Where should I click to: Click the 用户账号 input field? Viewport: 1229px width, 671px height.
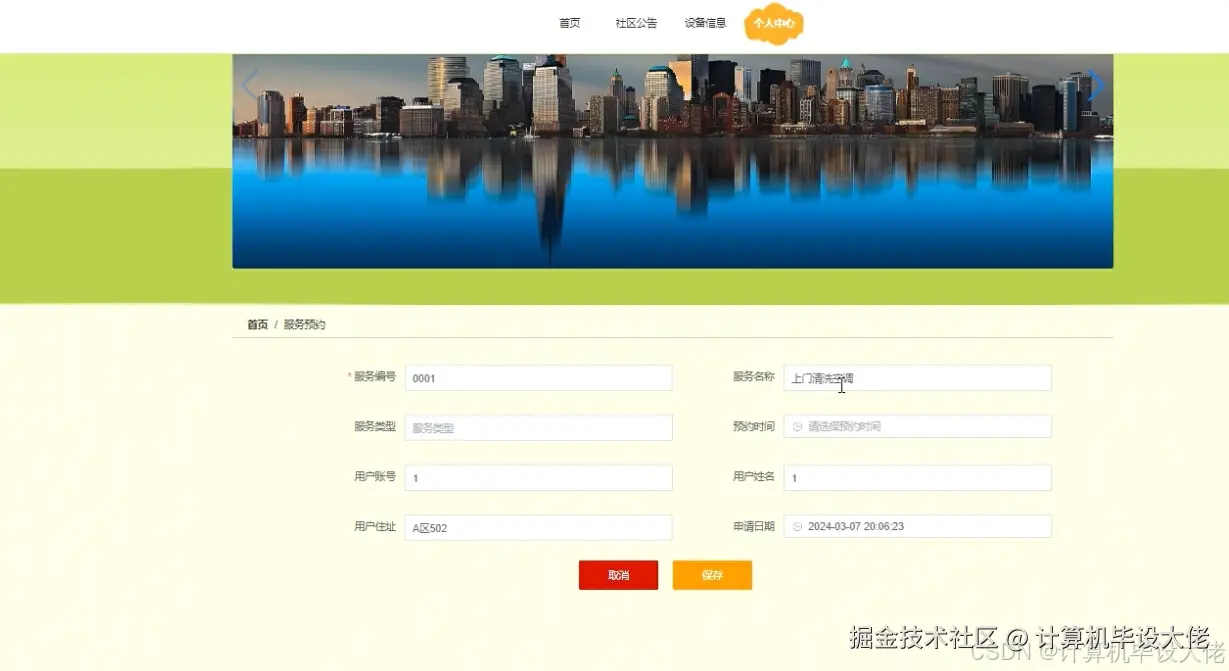538,477
